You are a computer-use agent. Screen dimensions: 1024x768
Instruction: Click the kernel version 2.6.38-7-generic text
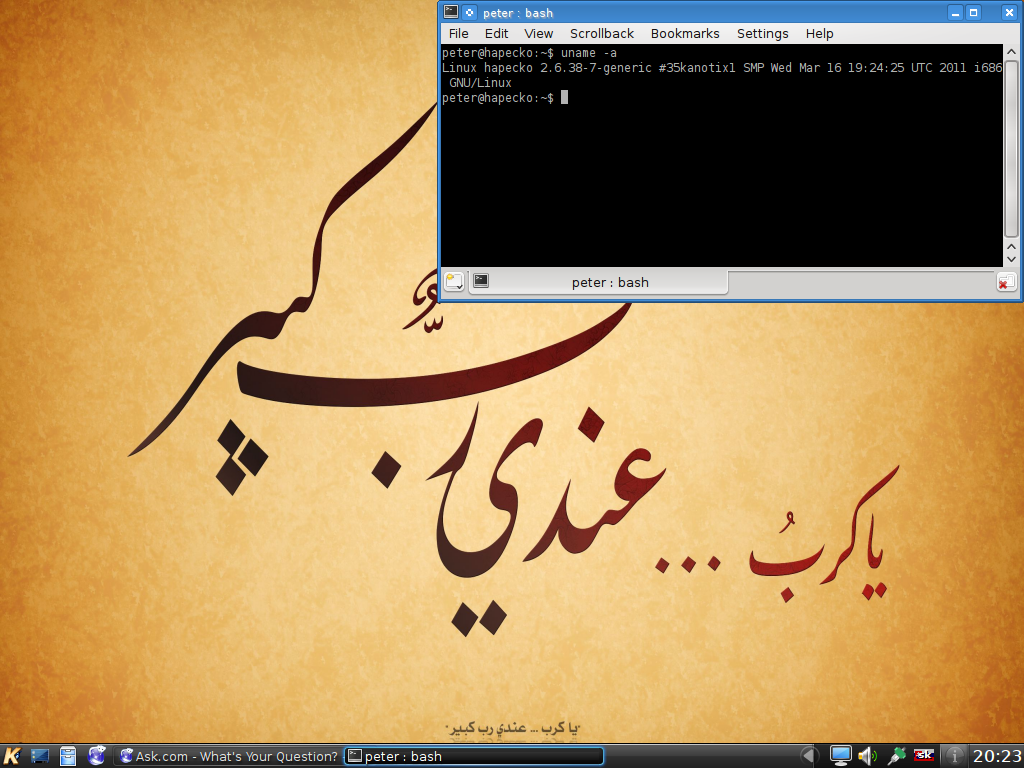click(596, 68)
